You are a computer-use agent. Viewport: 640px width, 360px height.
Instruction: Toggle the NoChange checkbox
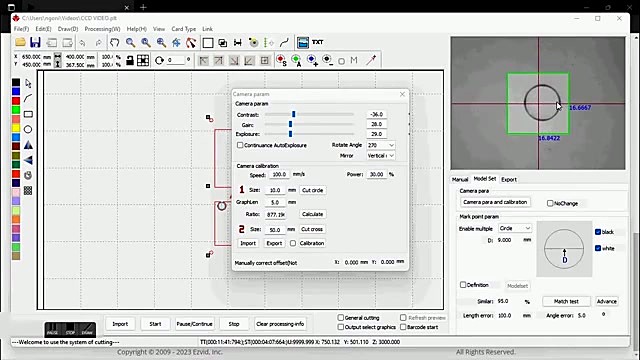pyautogui.click(x=550, y=203)
